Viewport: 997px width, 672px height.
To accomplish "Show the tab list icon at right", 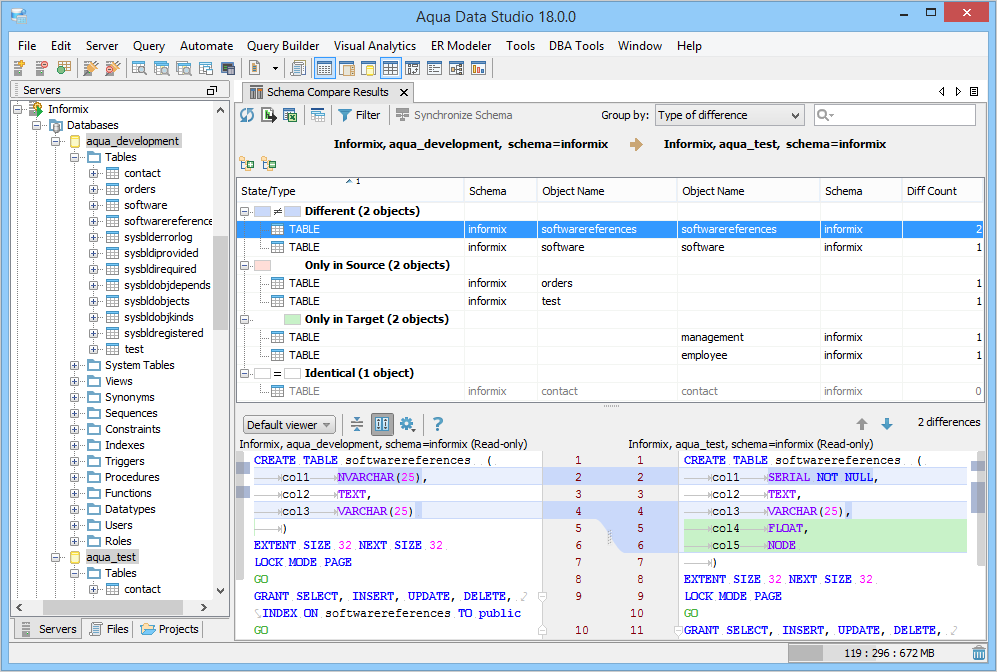I will (x=973, y=92).
